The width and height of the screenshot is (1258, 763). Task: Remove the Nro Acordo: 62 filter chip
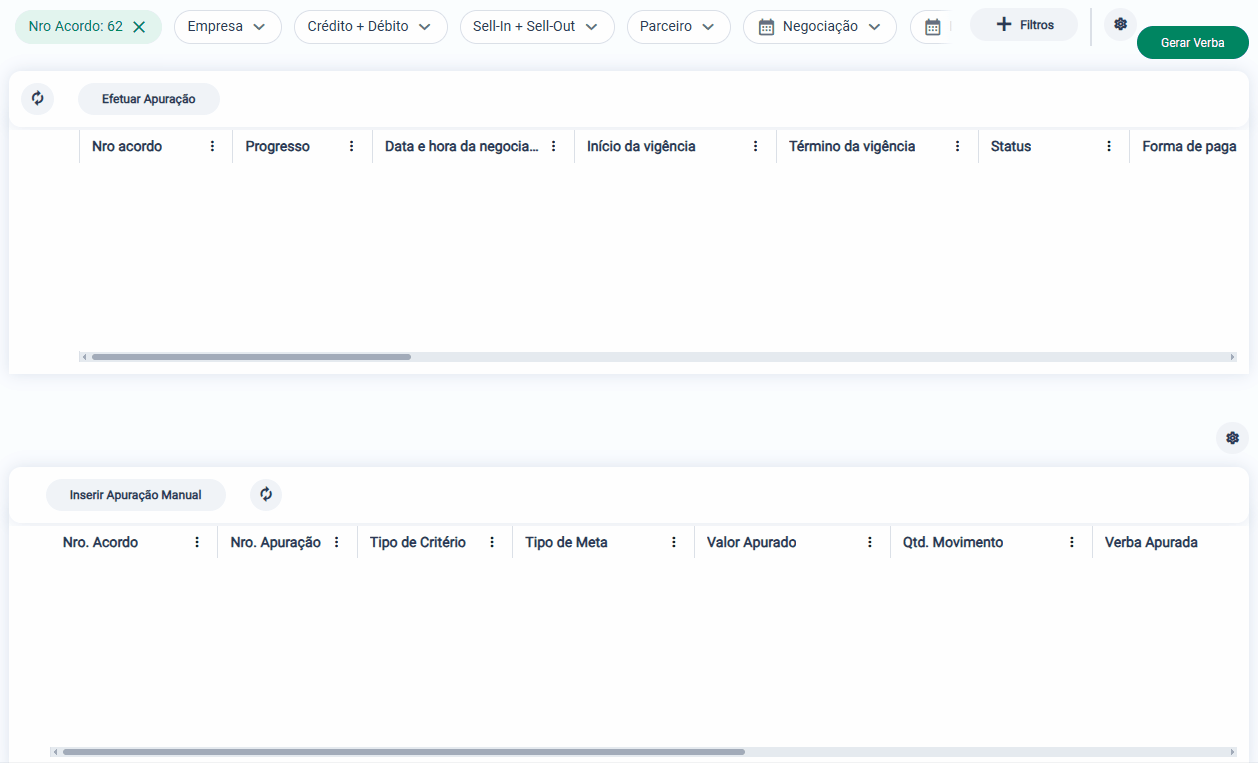[x=139, y=27]
